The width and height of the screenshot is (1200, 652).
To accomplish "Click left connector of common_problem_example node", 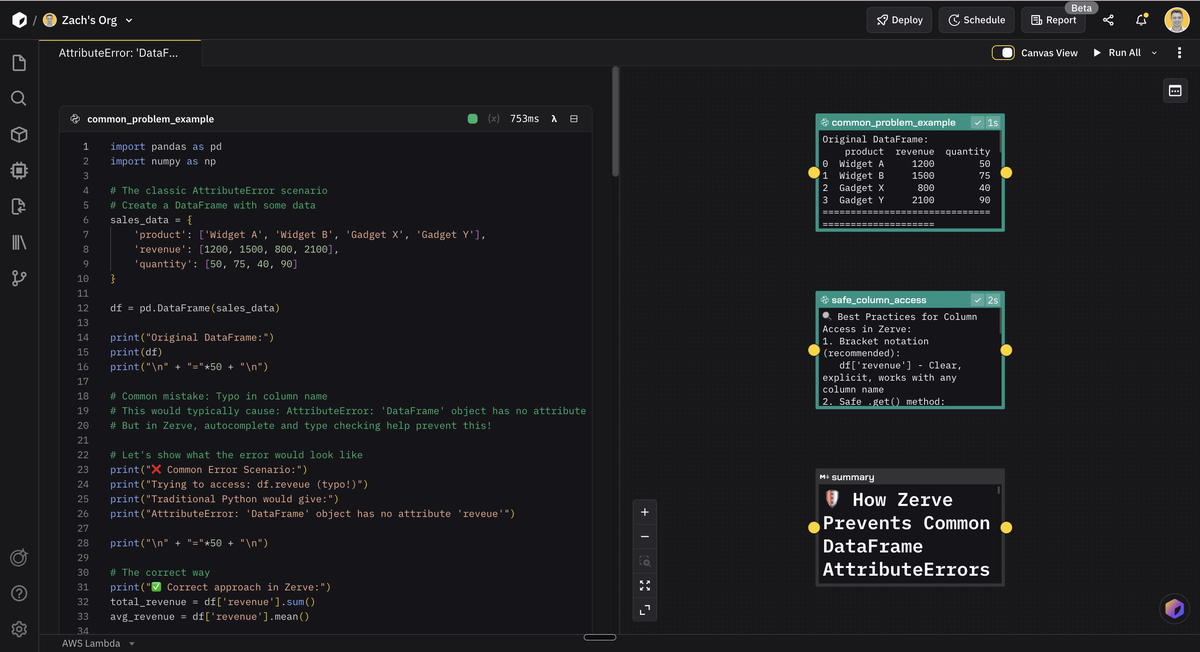I will pos(814,173).
